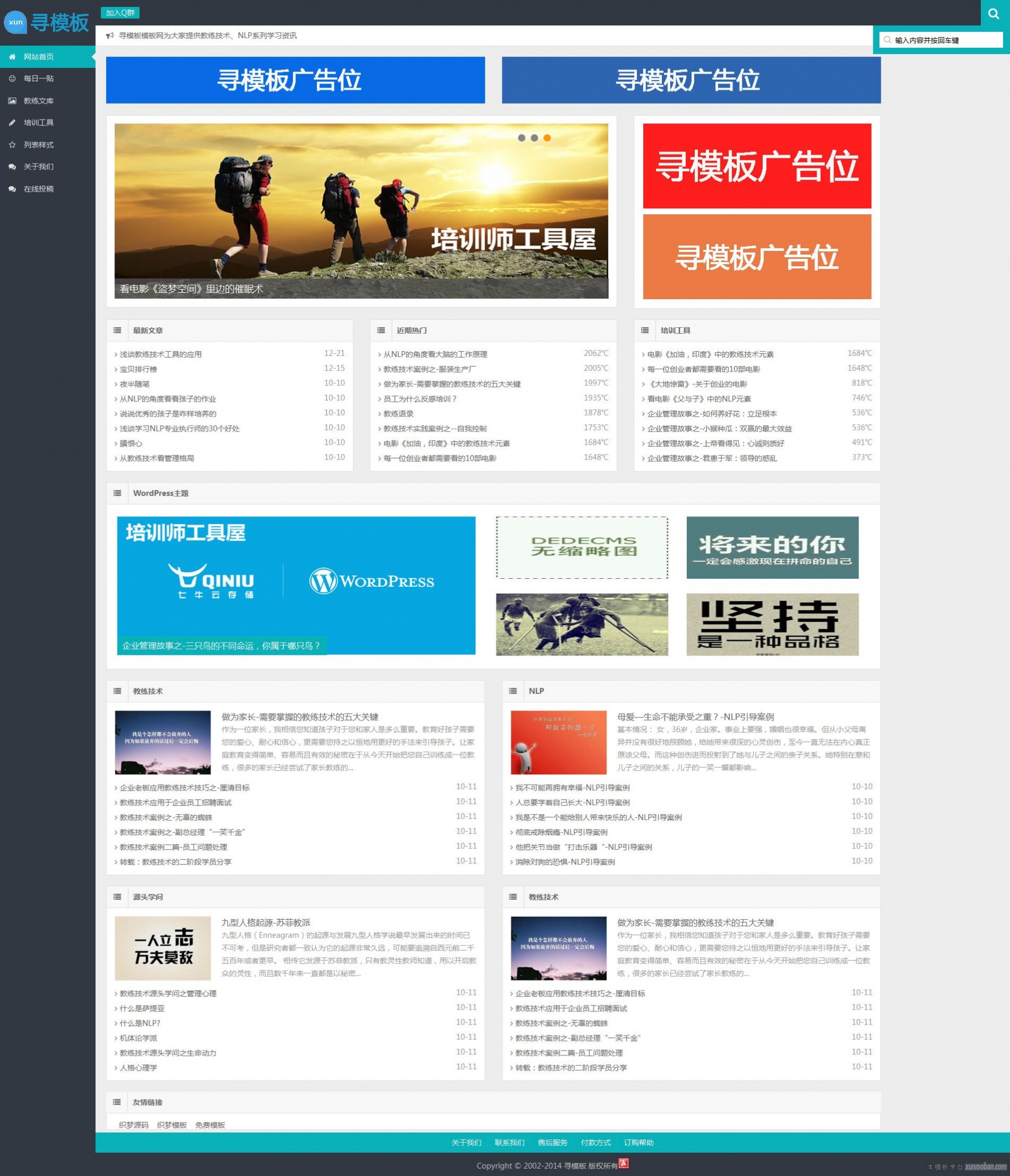The image size is (1010, 1176).
Task: Click the red 寻模板广告位 banner
Action: (757, 166)
